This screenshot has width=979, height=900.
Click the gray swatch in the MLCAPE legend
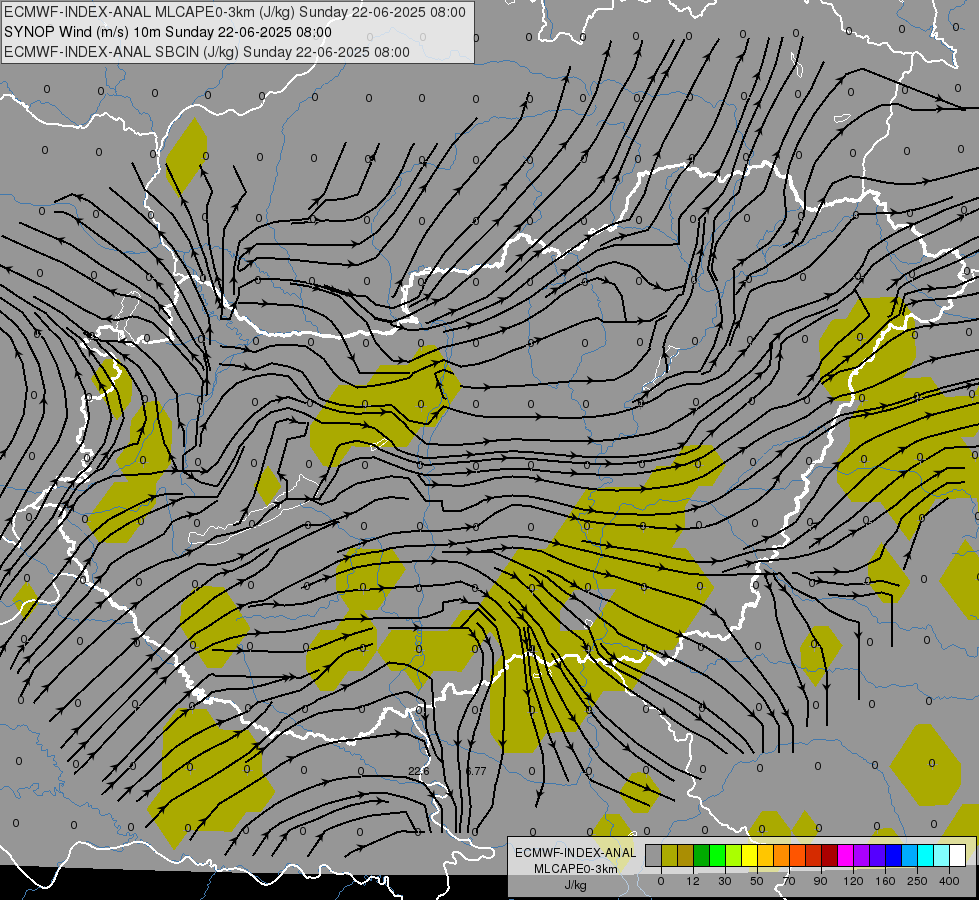point(654,855)
